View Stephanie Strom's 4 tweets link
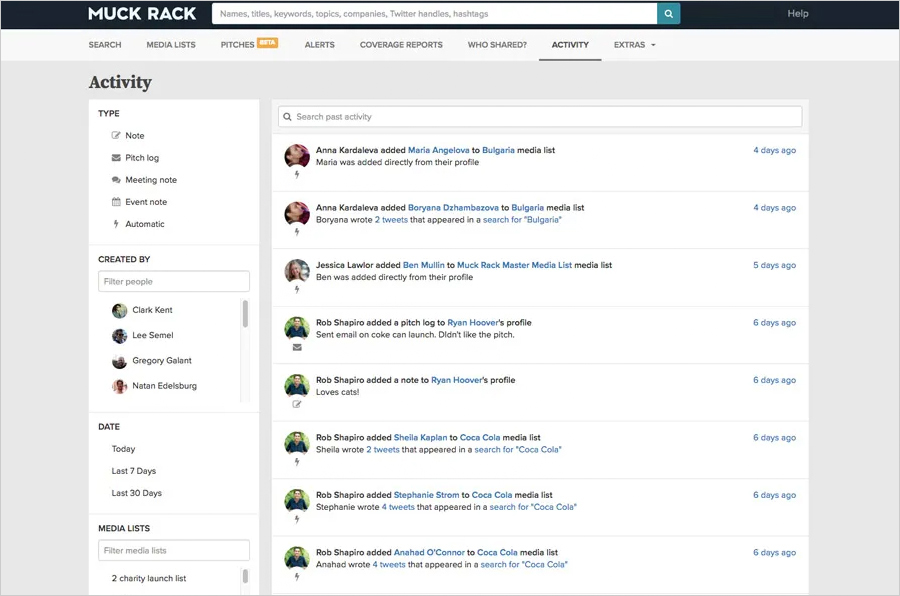This screenshot has height=596, width=900. [398, 507]
